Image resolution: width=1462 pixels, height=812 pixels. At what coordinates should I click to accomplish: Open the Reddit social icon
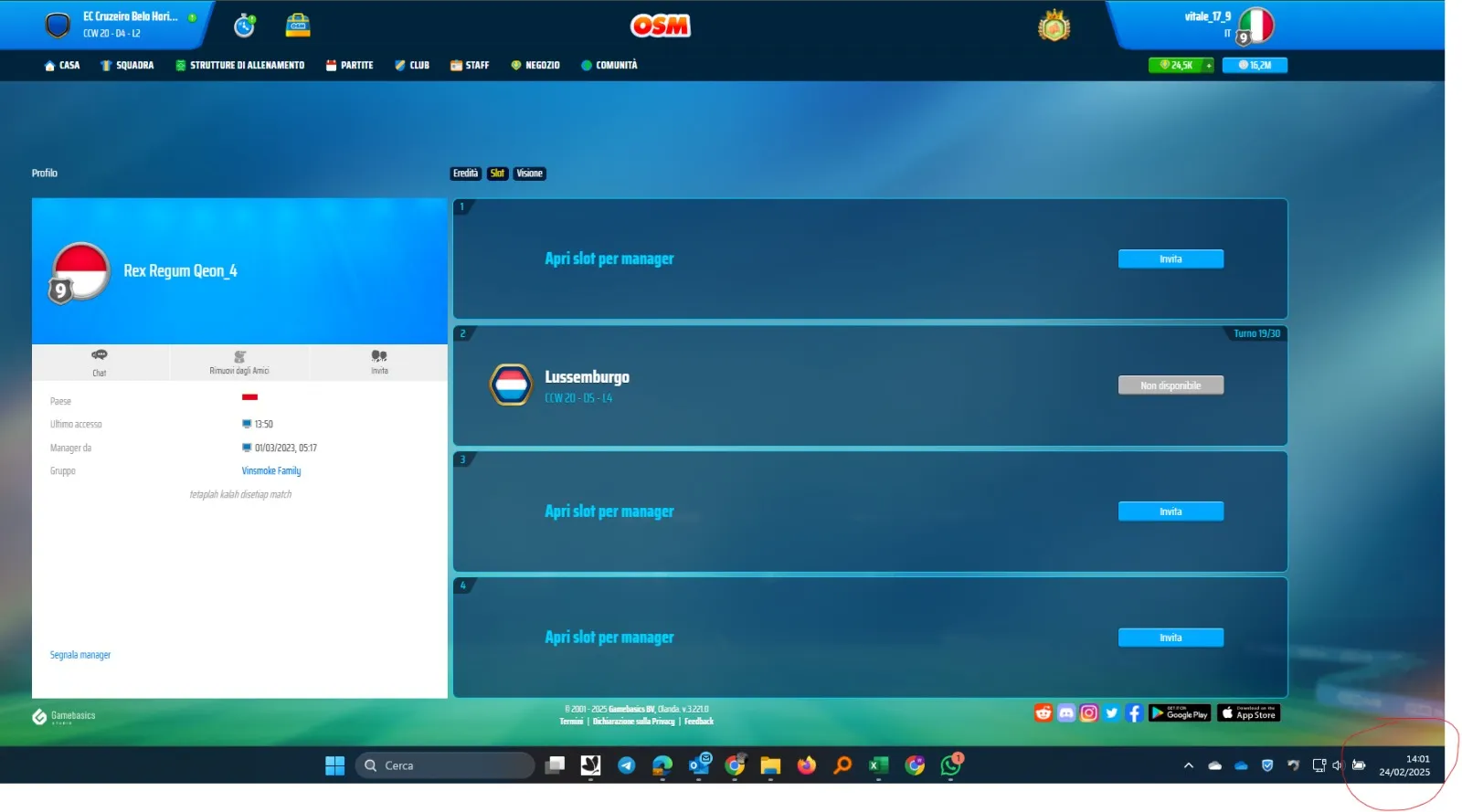tap(1044, 712)
